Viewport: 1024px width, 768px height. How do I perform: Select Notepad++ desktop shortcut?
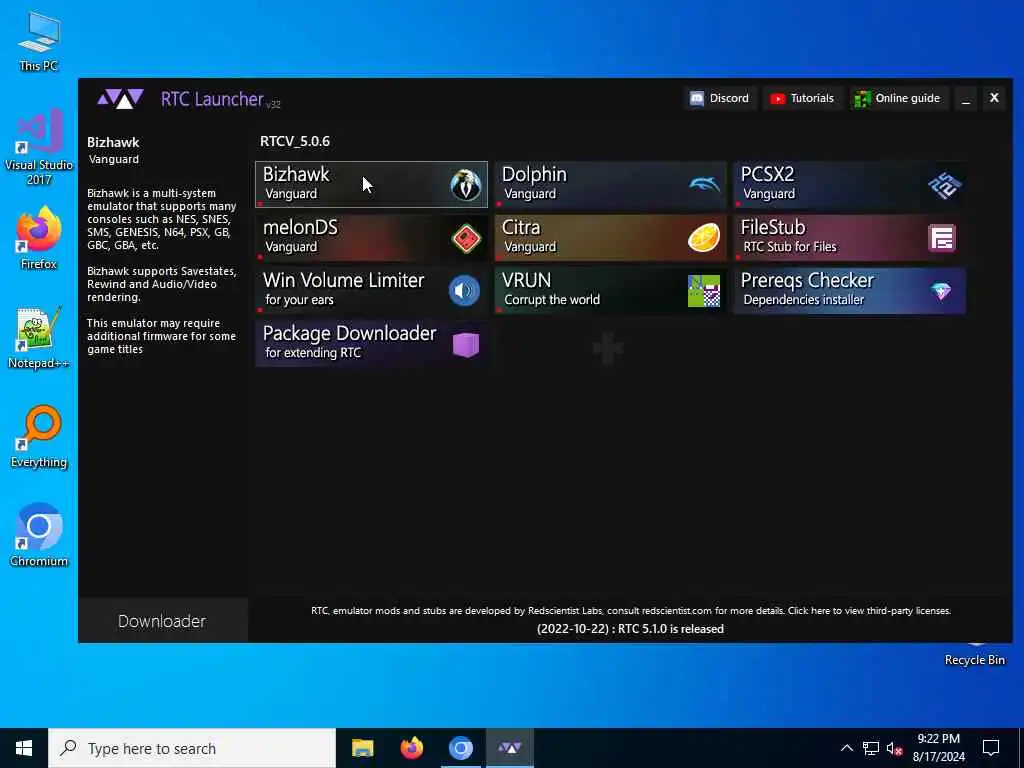[39, 338]
